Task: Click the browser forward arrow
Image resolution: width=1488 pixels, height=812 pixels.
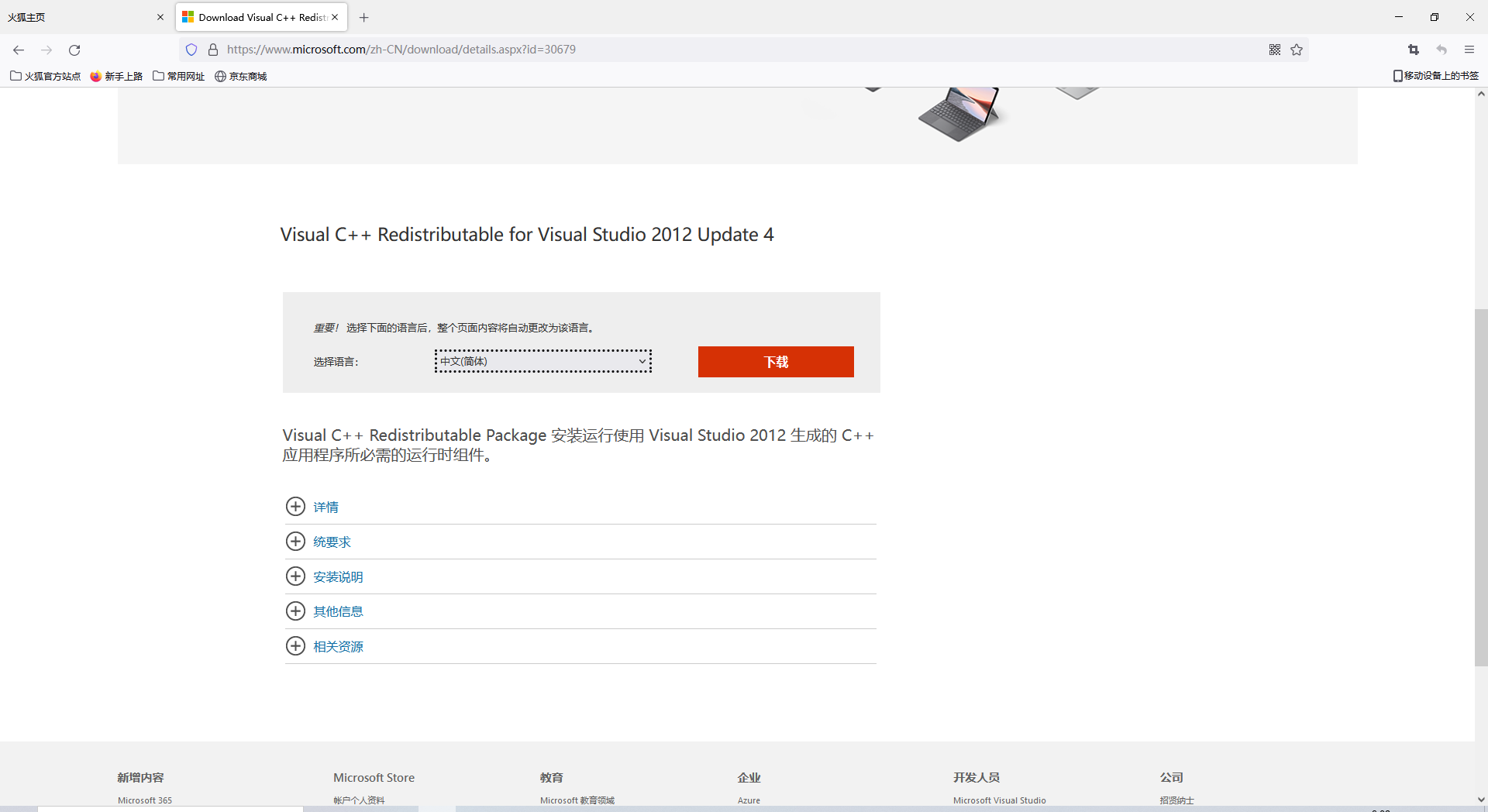Action: tap(46, 50)
